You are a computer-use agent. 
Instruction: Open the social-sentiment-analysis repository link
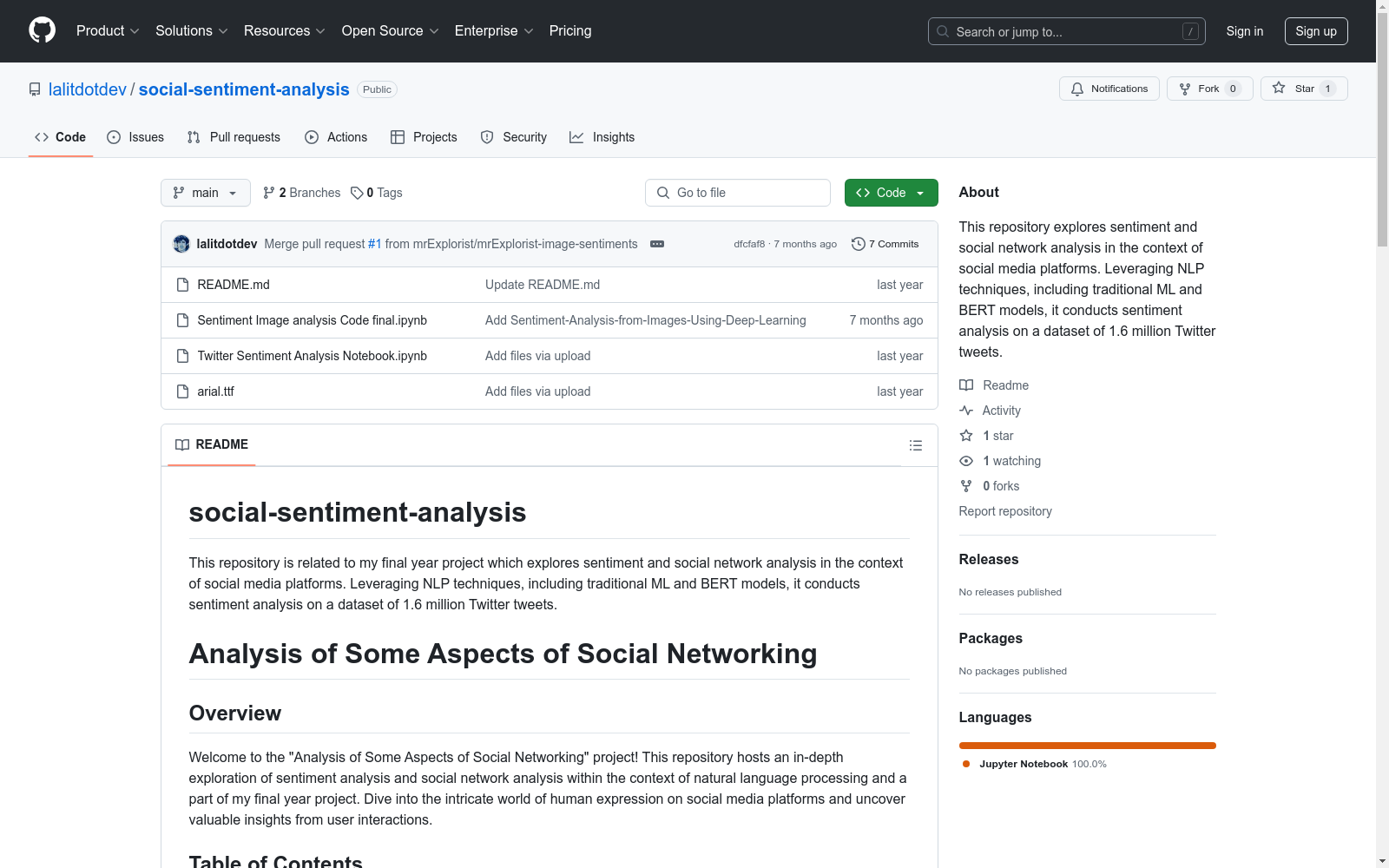pos(244,89)
